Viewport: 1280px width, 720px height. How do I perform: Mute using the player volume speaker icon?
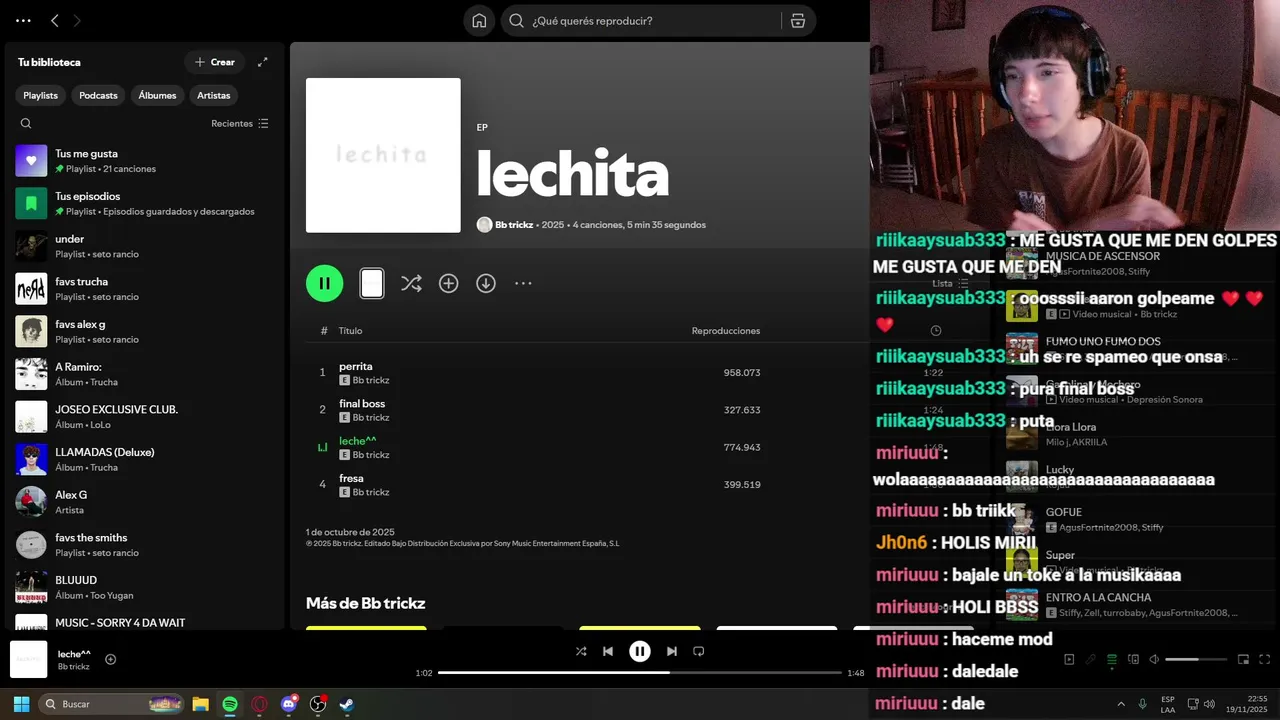(x=1154, y=659)
